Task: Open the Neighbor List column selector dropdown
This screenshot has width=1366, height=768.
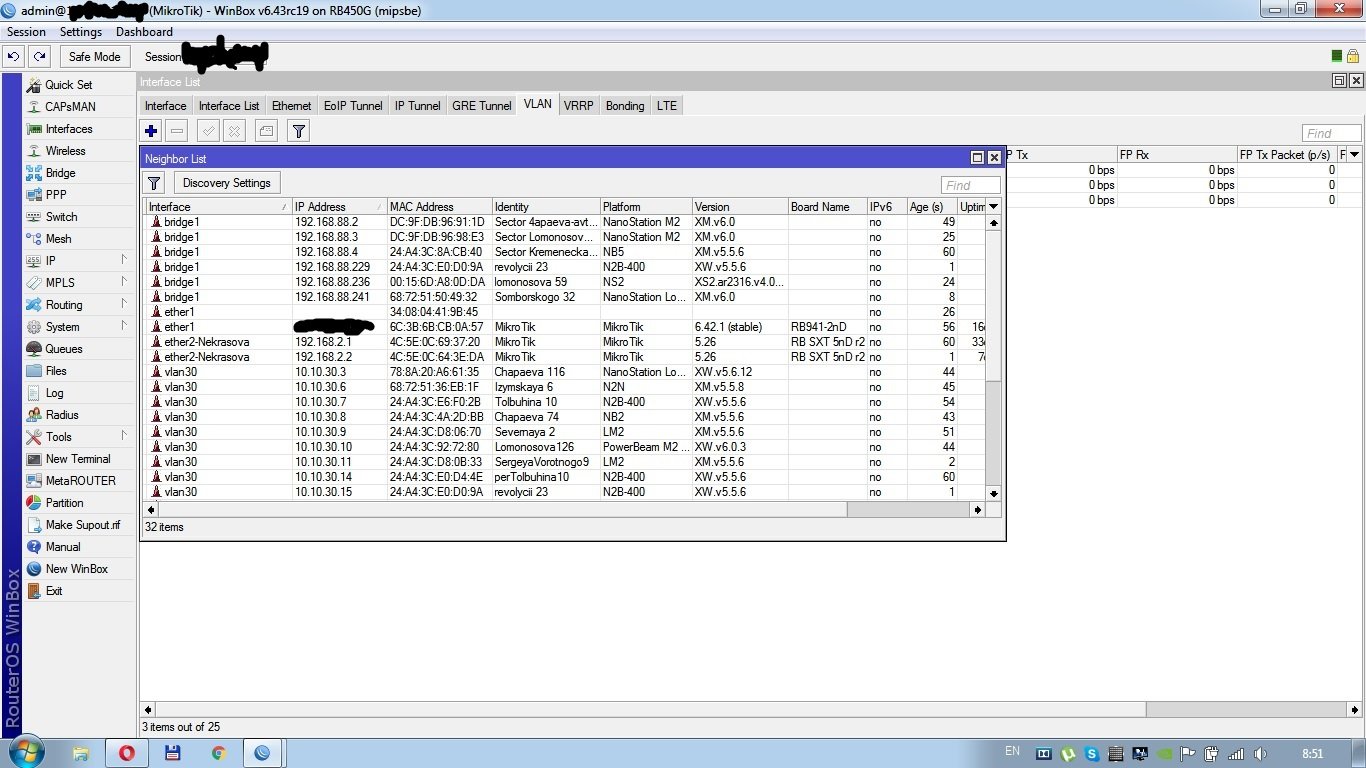Action: click(993, 207)
